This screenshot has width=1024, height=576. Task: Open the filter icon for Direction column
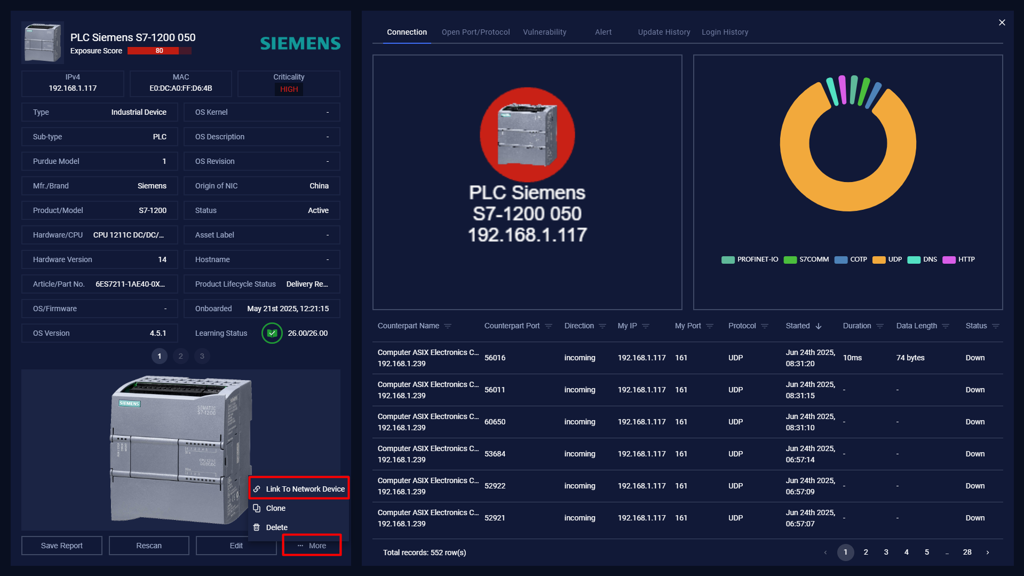[603, 326]
